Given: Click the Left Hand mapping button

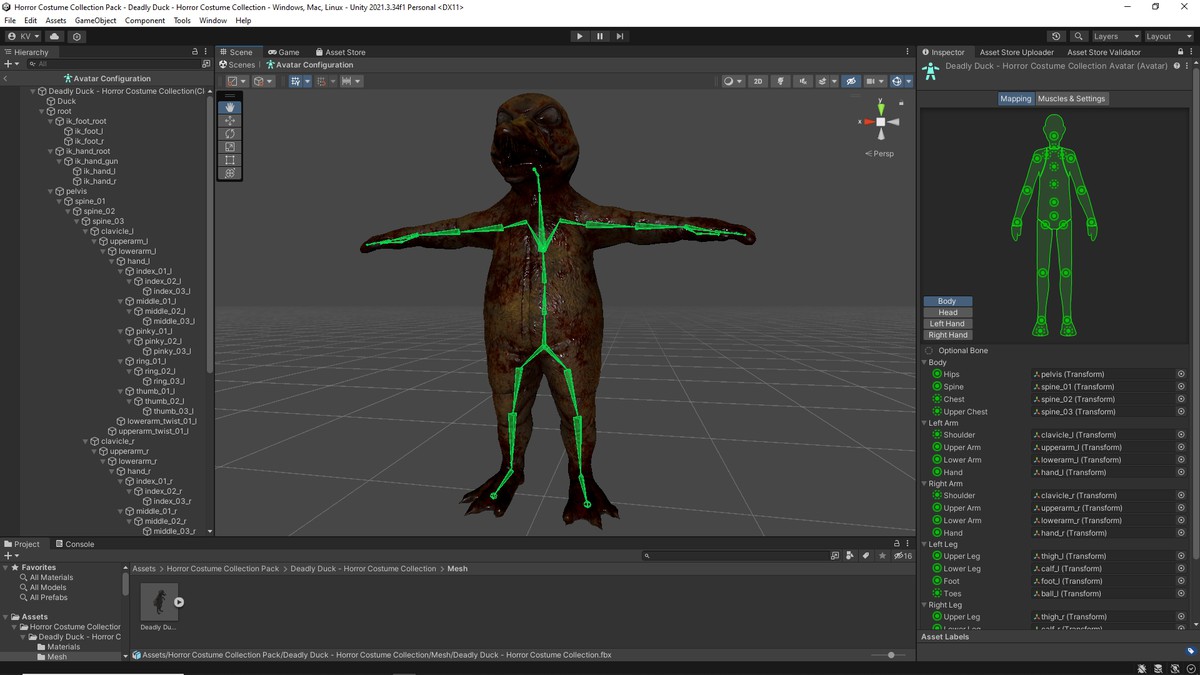Looking at the screenshot, I should (947, 324).
